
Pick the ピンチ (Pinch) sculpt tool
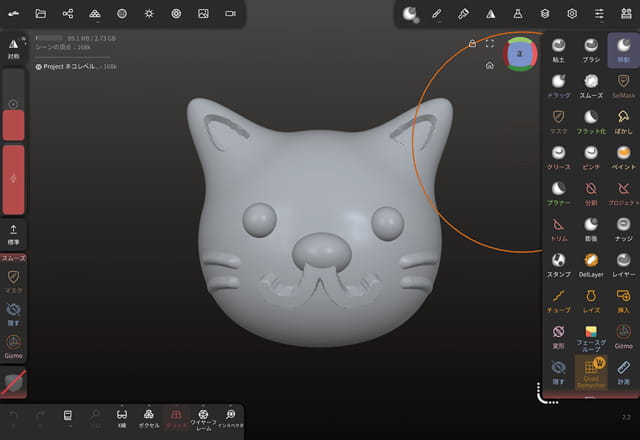pos(591,157)
